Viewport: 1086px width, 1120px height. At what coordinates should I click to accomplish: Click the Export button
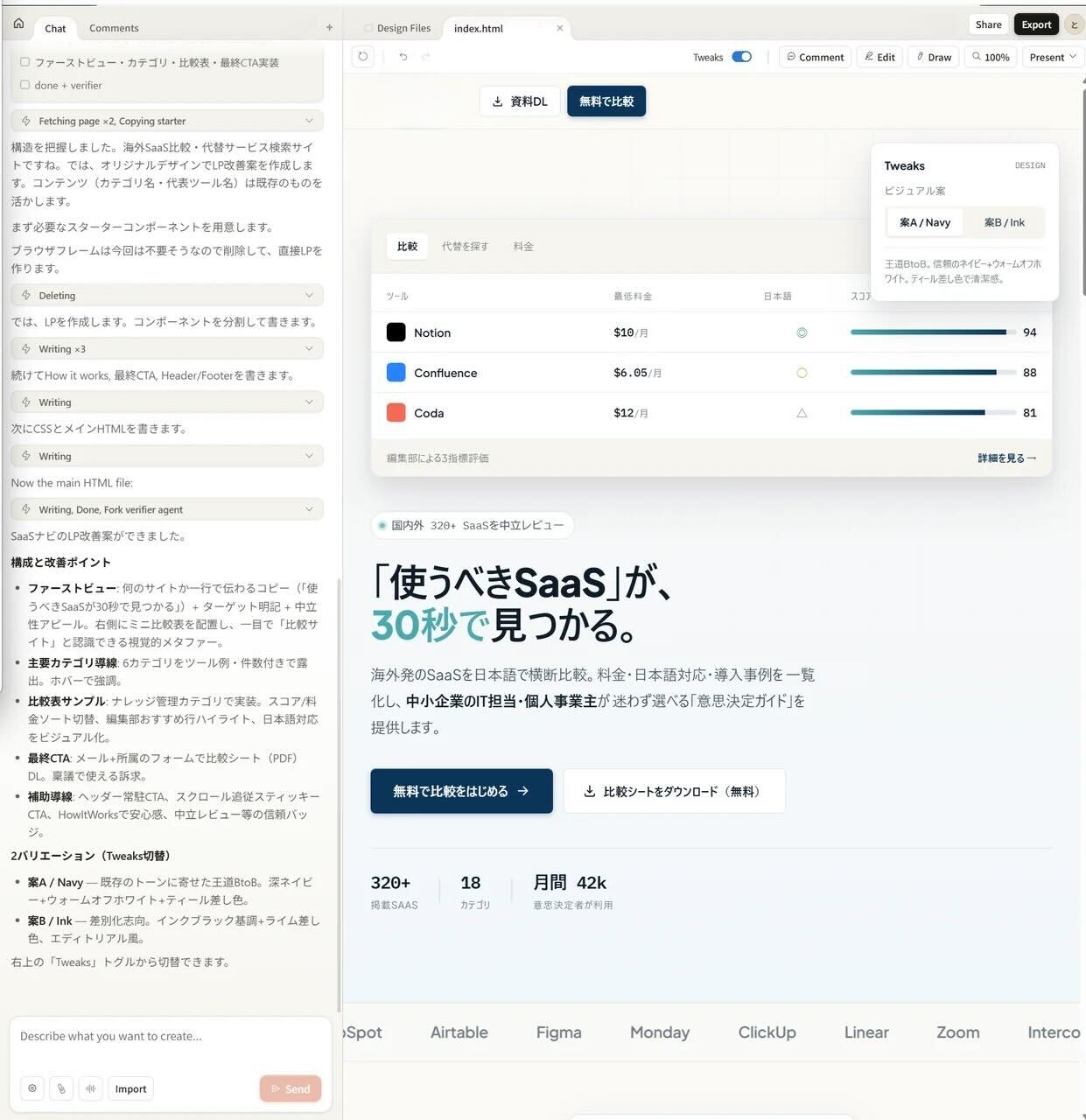1036,24
